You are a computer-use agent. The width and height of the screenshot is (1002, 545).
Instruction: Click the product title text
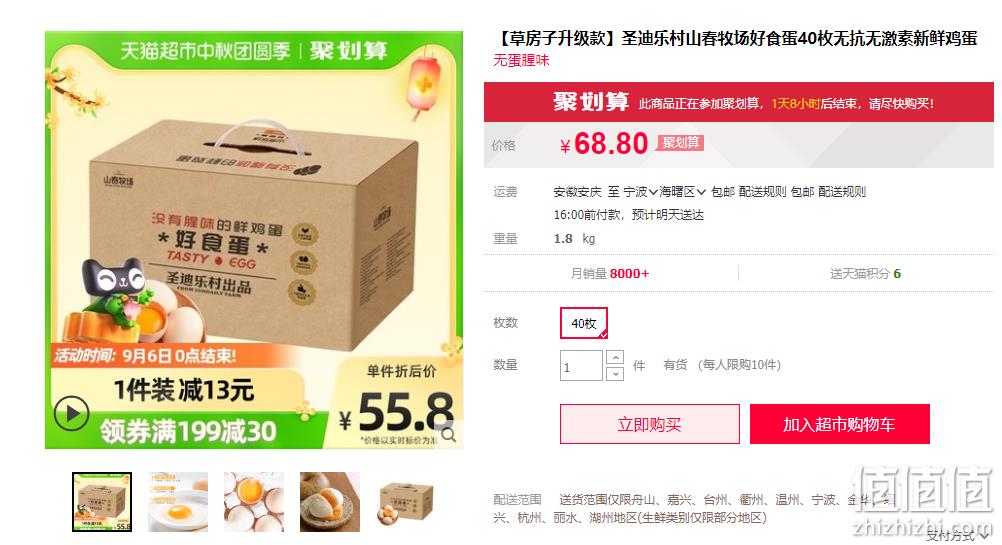pos(736,39)
